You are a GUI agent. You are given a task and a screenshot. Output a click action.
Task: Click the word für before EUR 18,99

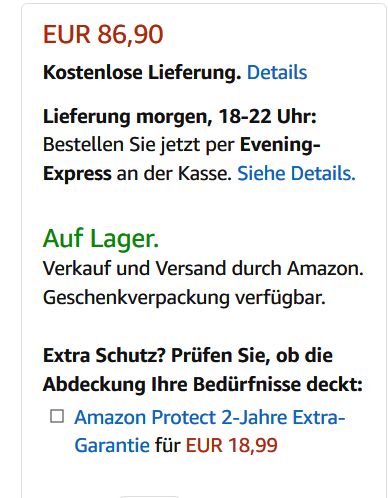[168, 445]
